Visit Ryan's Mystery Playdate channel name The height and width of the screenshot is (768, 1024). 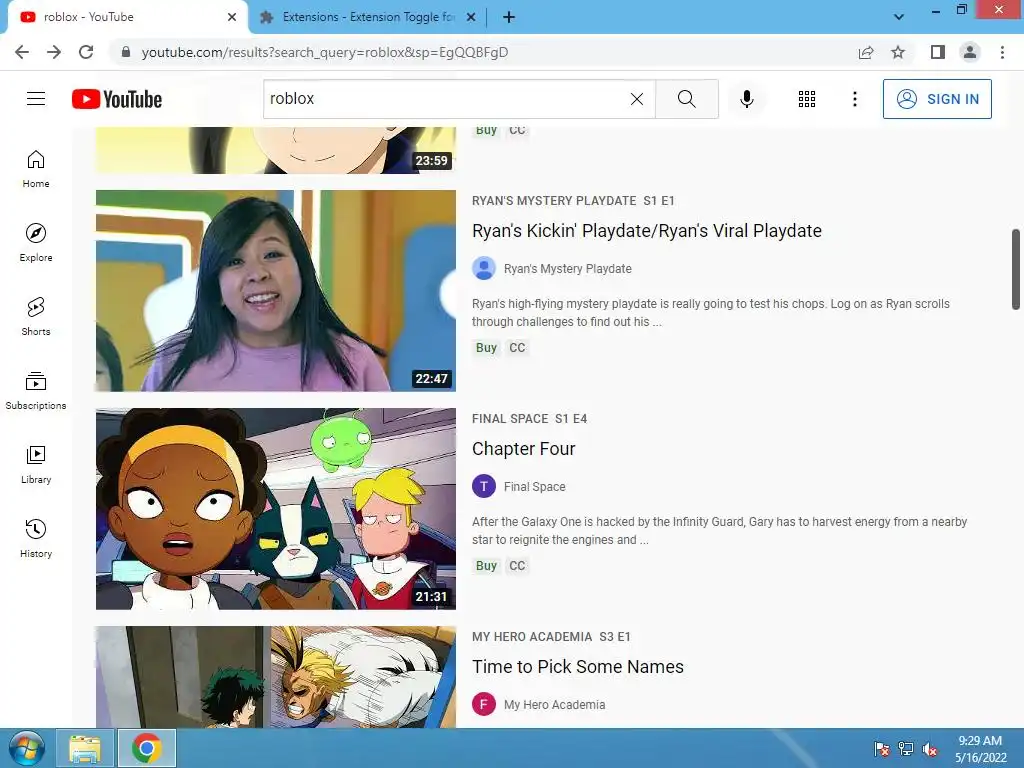(x=568, y=268)
